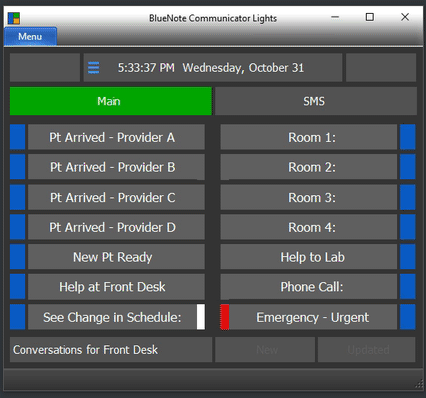Image resolution: width=426 pixels, height=398 pixels.
Task: Click the BlueNote app icon in title bar
Action: tap(14, 18)
